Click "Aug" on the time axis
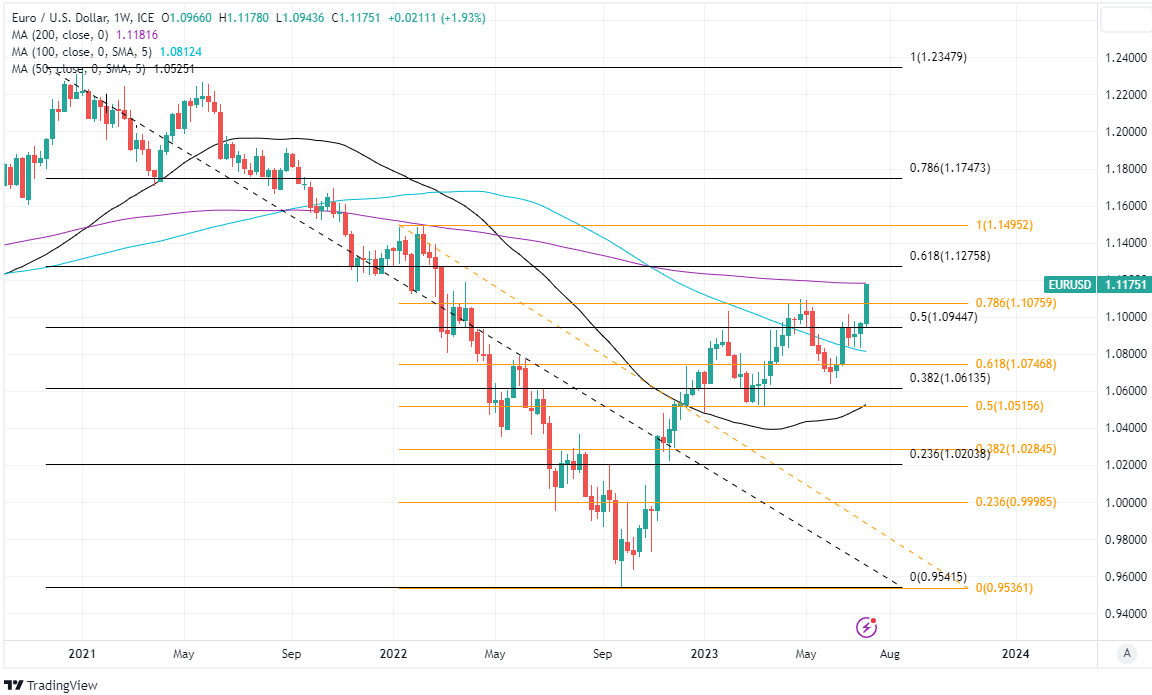The image size is (1152, 695). tap(889, 654)
